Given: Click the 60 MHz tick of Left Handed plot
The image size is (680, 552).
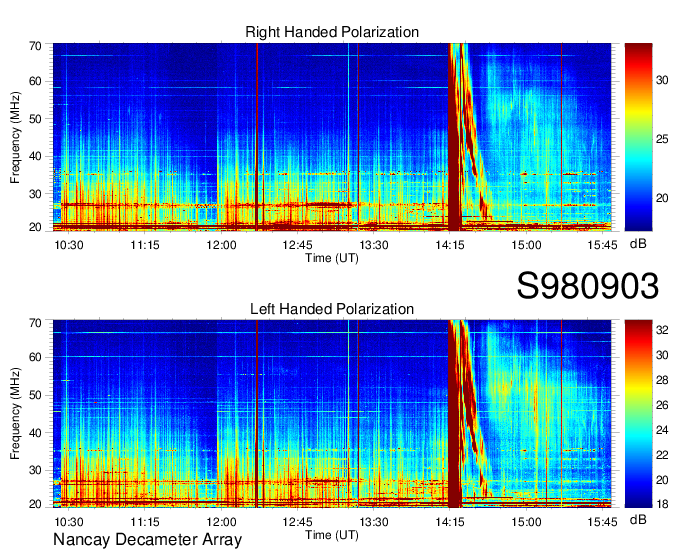Looking at the screenshot, I should pos(35,357).
